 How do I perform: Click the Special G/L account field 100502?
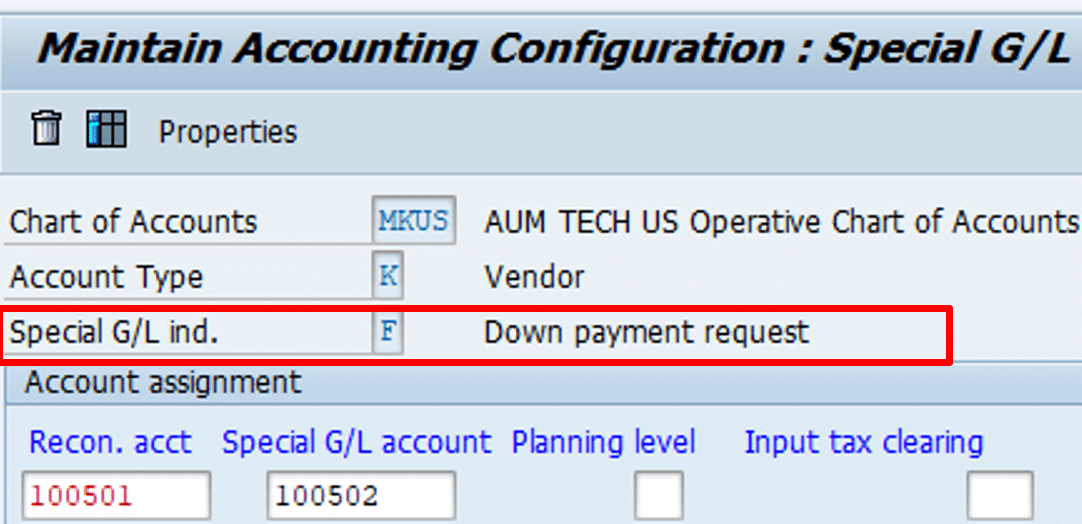[362, 495]
